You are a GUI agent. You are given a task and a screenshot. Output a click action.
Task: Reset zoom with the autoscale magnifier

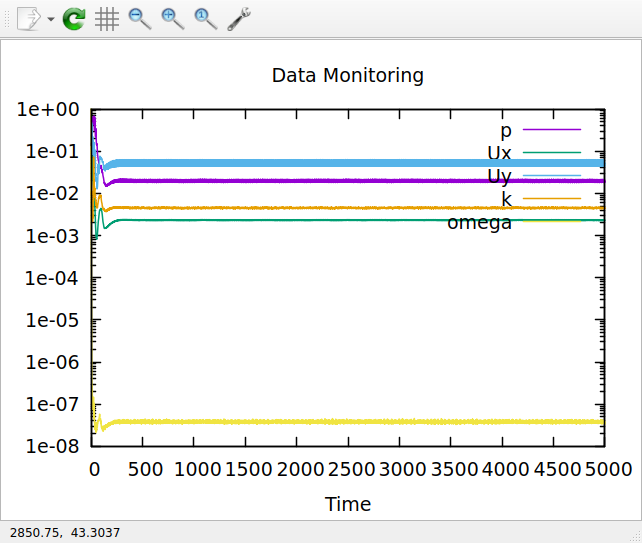click(x=206, y=19)
